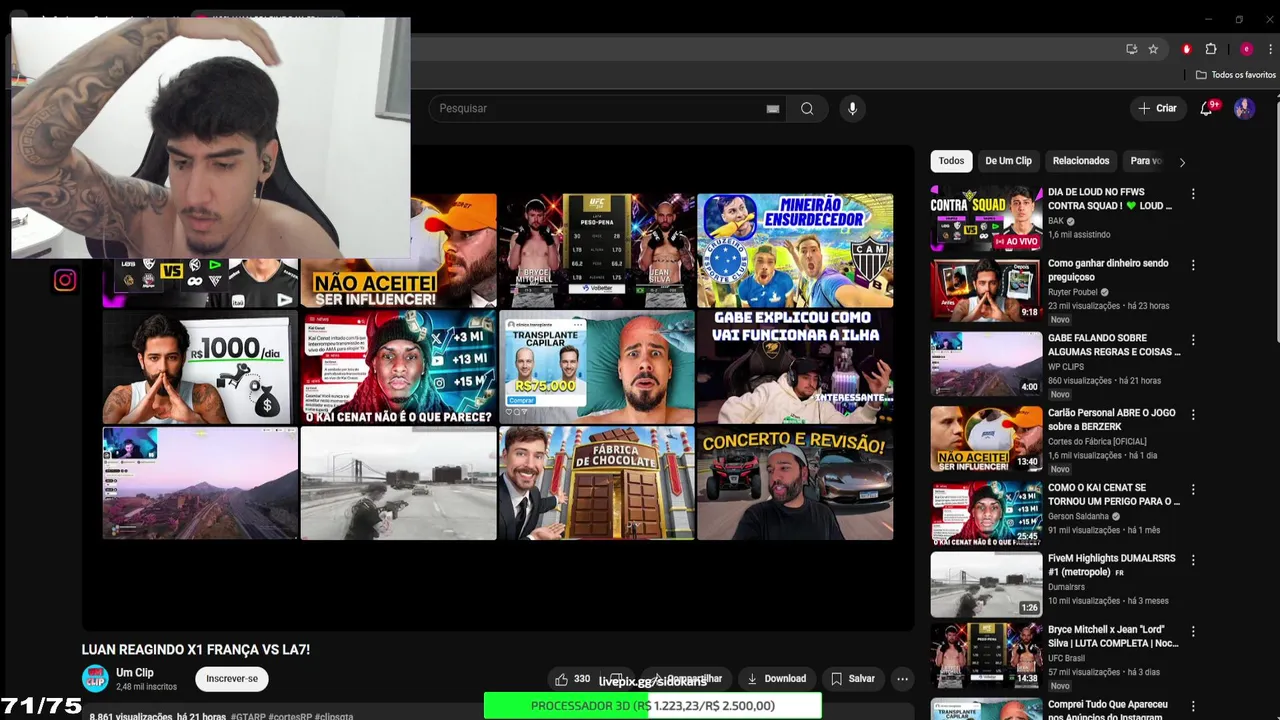Open UFC Bryce vs Jean endscreen thumbnail
1280x720 pixels.
click(x=597, y=250)
